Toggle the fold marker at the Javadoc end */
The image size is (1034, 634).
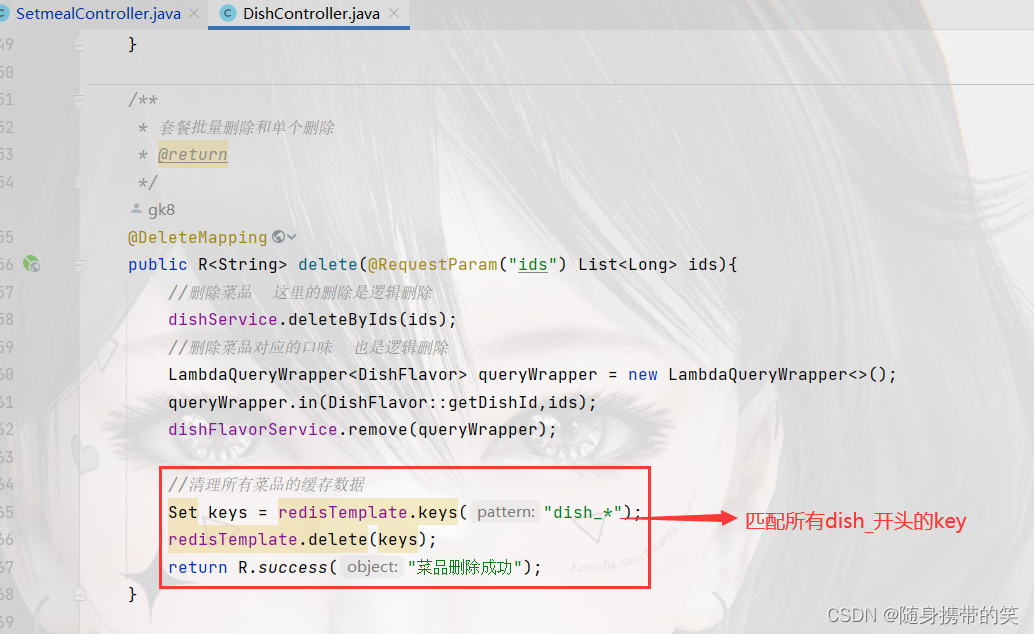79,182
